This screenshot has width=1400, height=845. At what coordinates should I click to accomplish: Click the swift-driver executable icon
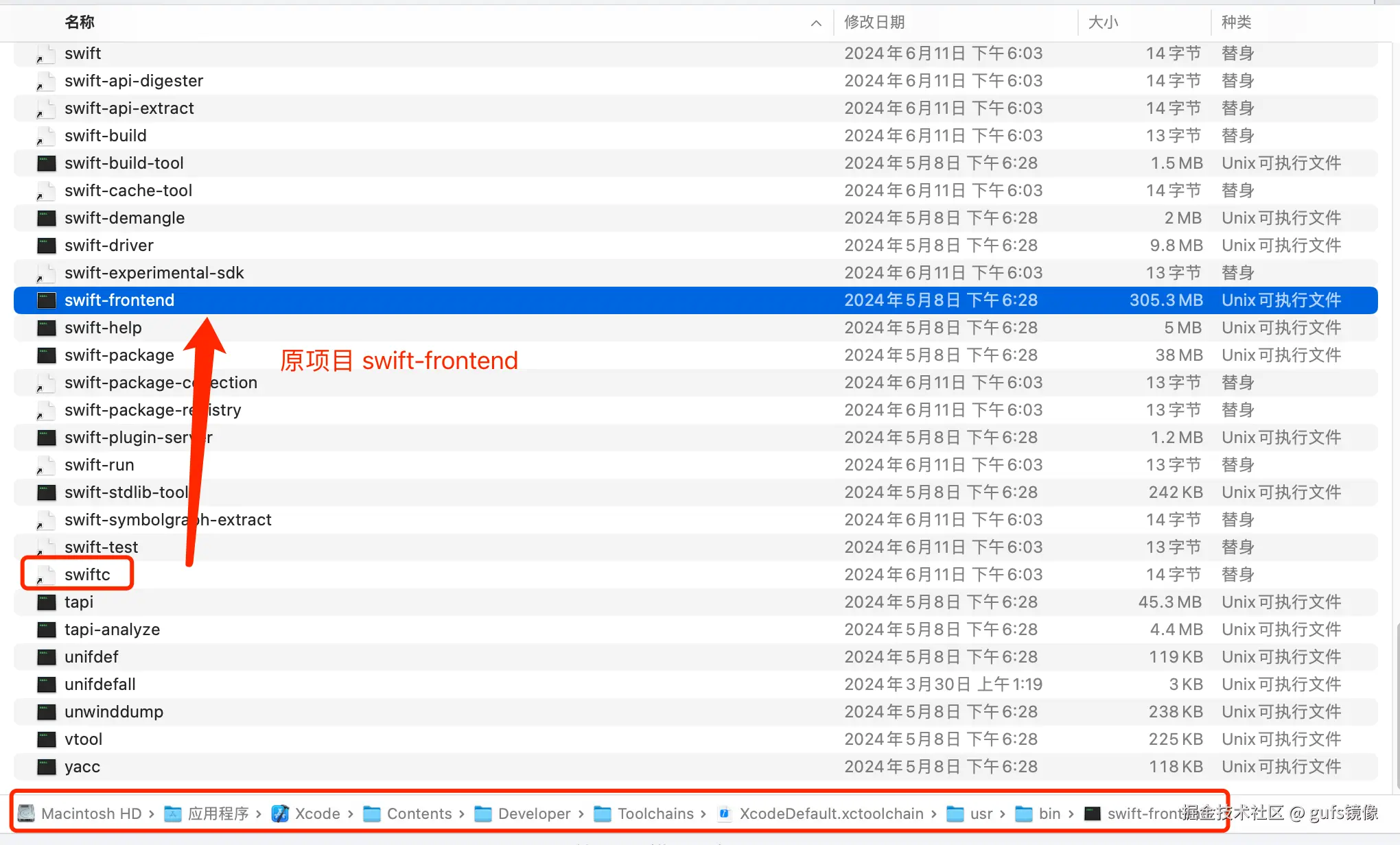coord(46,246)
